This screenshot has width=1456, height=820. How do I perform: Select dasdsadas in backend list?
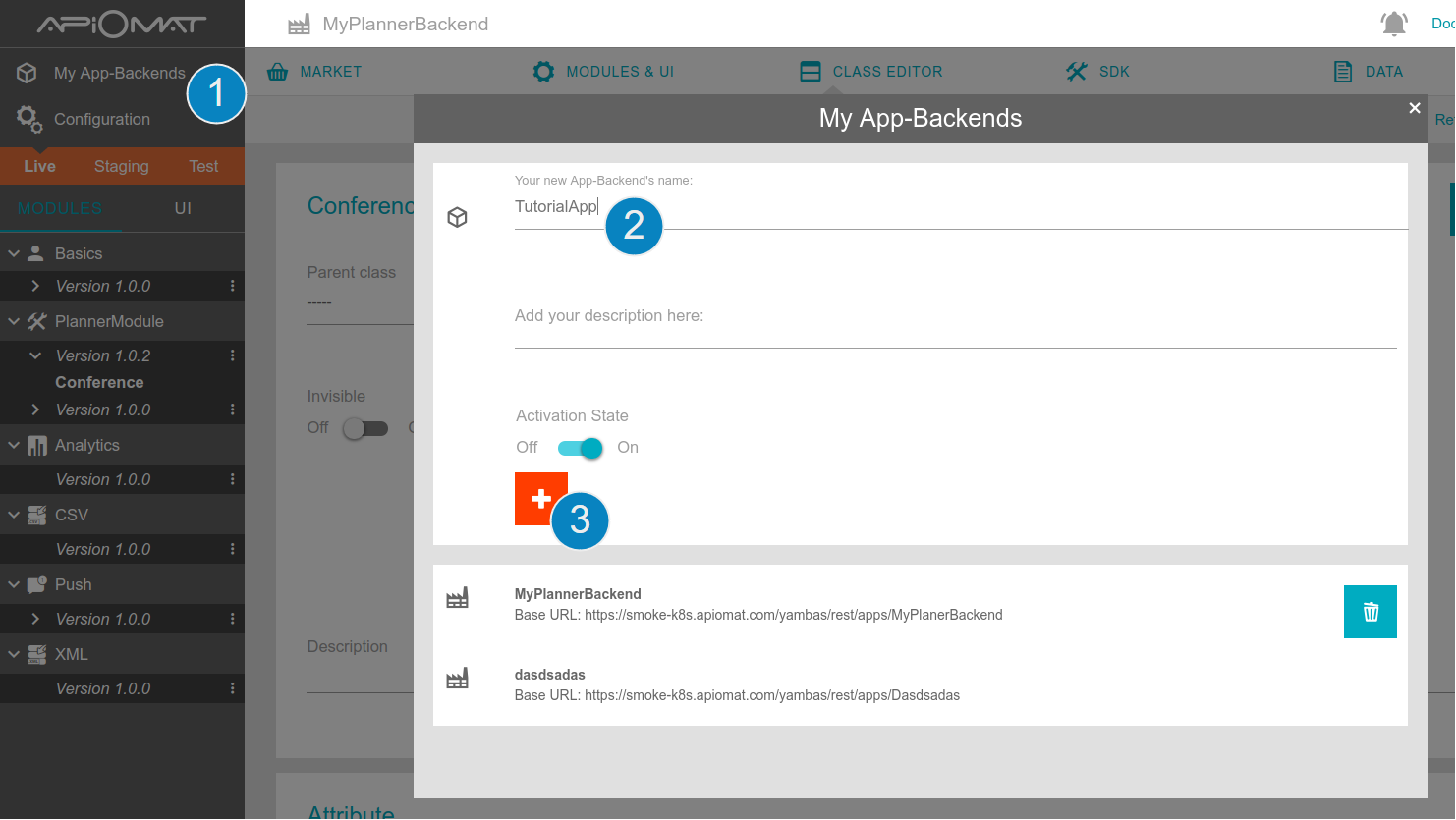point(550,675)
